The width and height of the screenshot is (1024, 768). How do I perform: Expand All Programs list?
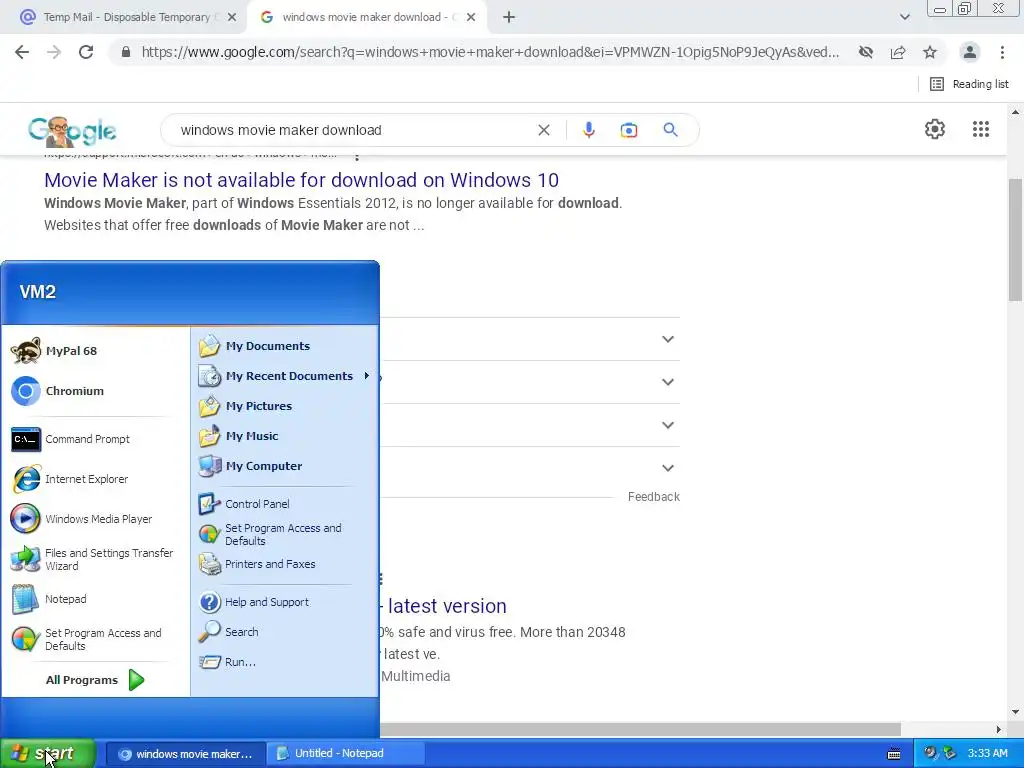click(95, 680)
